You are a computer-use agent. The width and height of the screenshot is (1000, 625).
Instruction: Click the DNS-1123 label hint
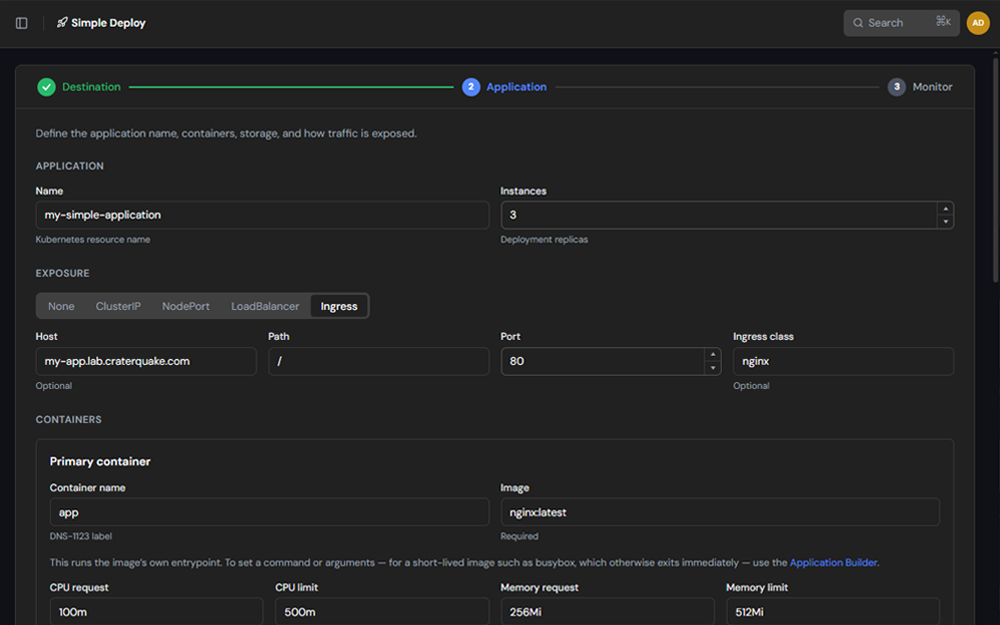[x=81, y=536]
